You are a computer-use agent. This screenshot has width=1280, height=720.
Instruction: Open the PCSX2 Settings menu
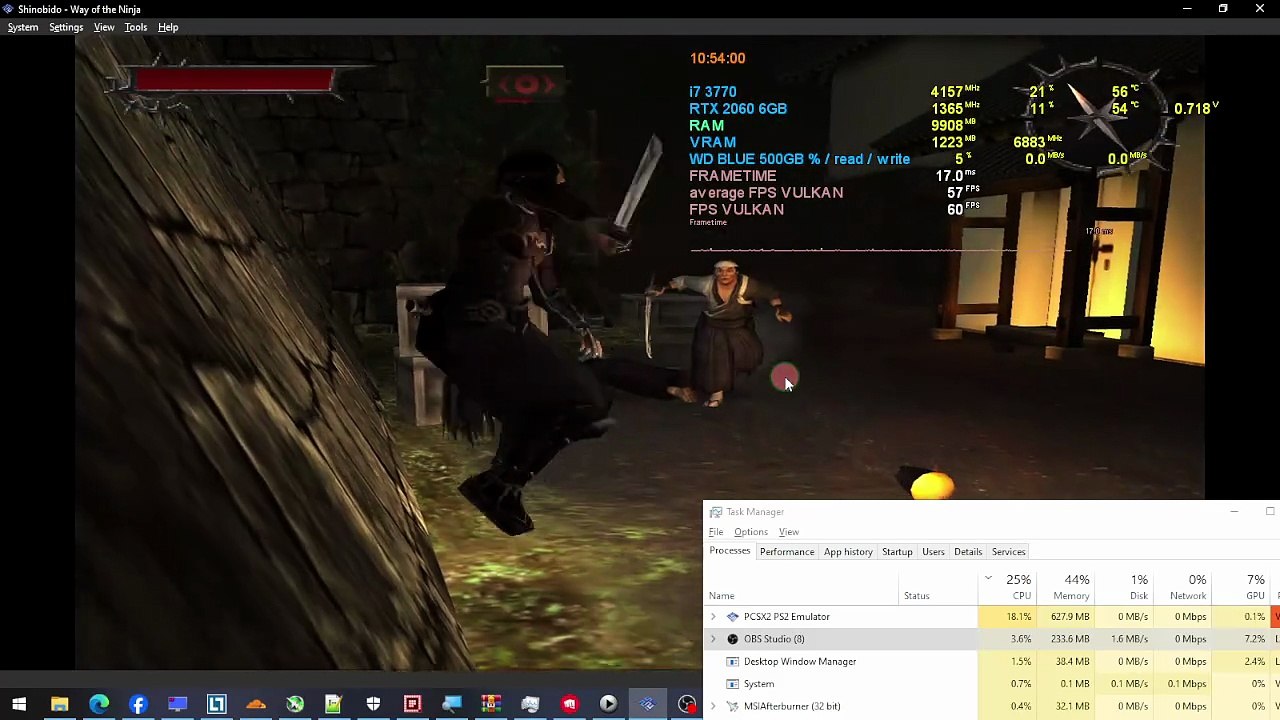(x=66, y=27)
